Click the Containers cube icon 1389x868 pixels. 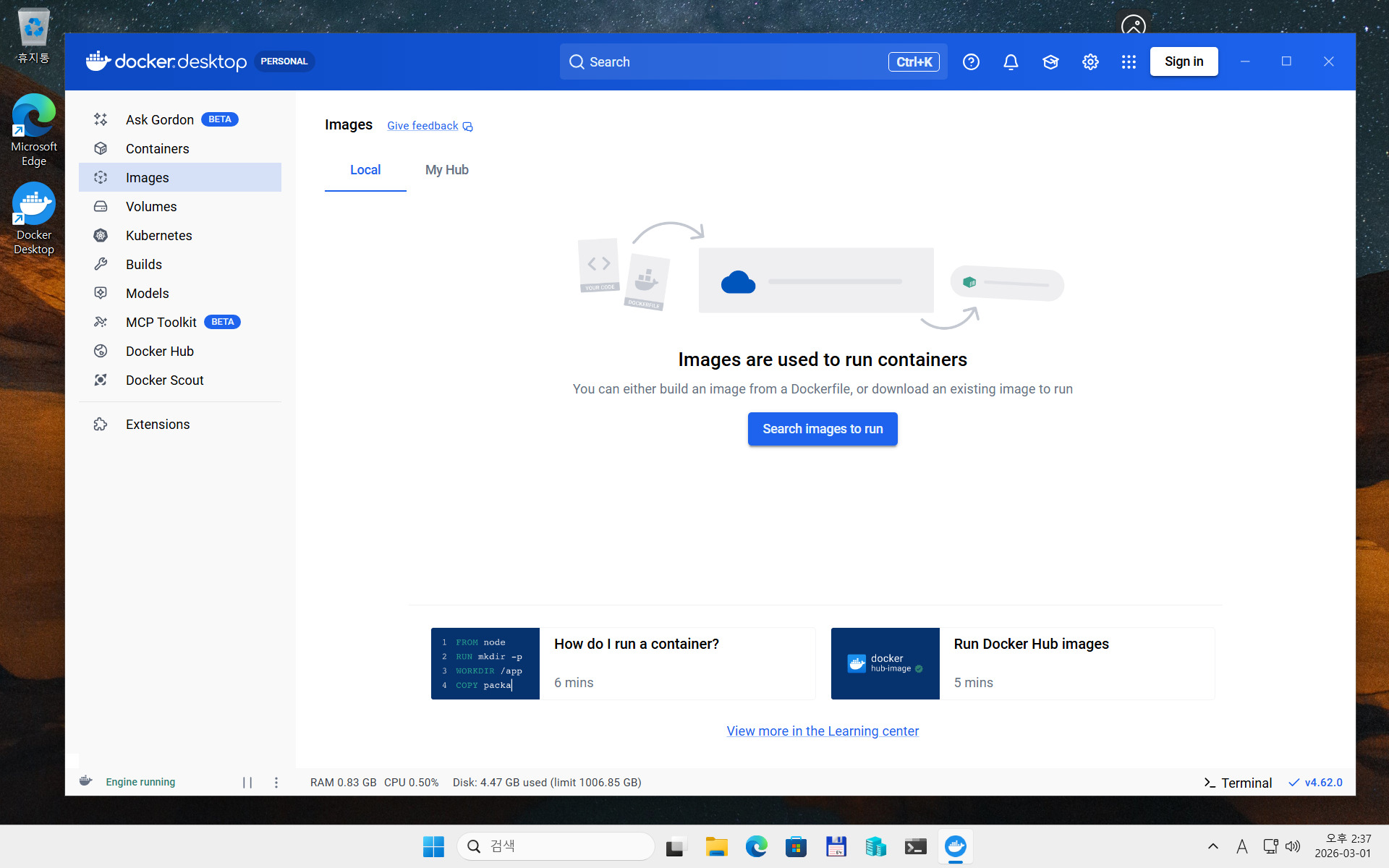101,148
